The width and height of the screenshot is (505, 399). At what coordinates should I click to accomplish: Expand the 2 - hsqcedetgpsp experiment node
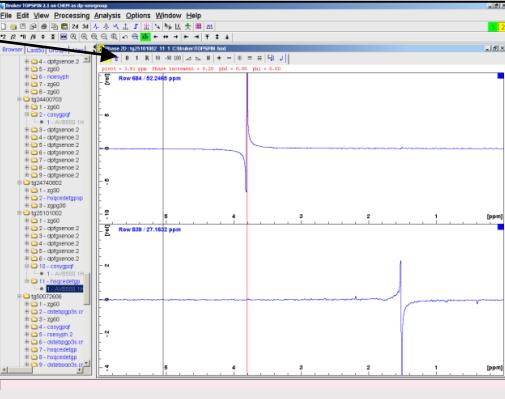27,198
